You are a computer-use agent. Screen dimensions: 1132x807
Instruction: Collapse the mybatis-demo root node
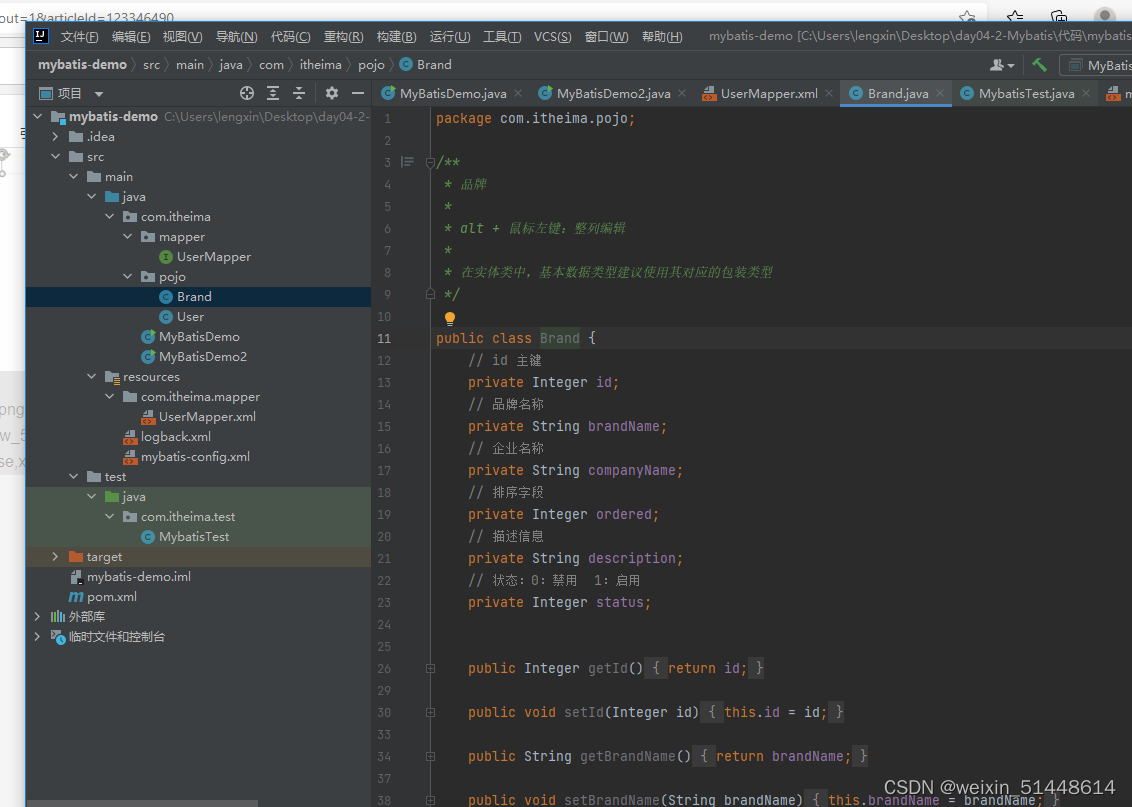point(38,116)
